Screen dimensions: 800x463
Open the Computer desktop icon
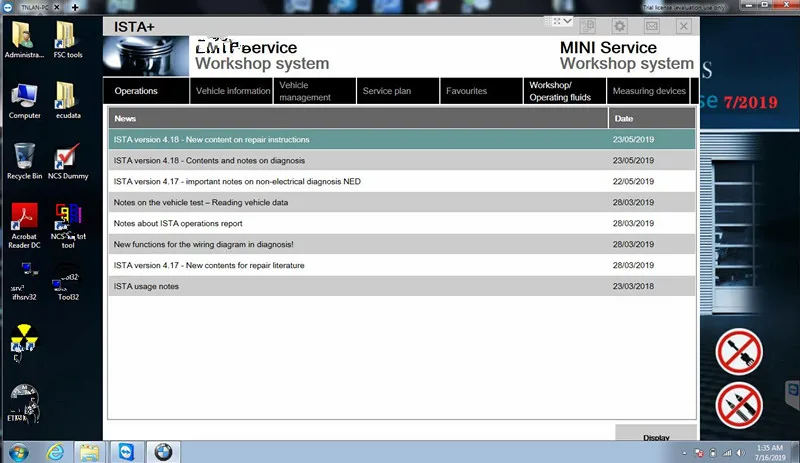click(24, 101)
